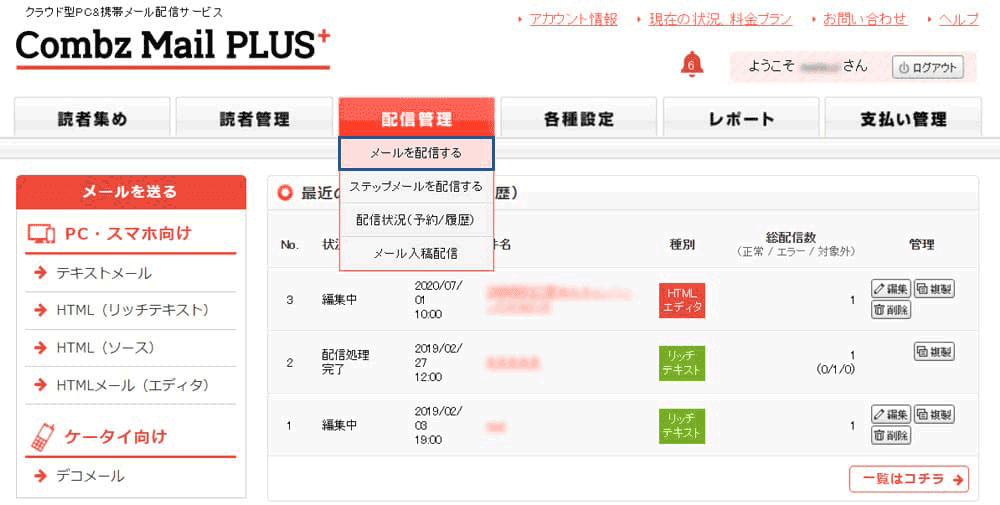Select メールを配信する from the dropdown menu
Screen dimensions: 1000x505
[416, 154]
